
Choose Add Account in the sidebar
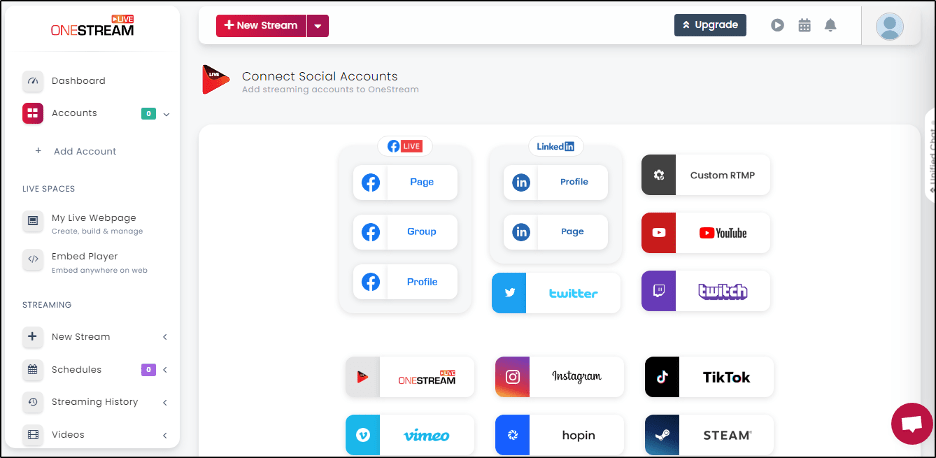(x=85, y=151)
